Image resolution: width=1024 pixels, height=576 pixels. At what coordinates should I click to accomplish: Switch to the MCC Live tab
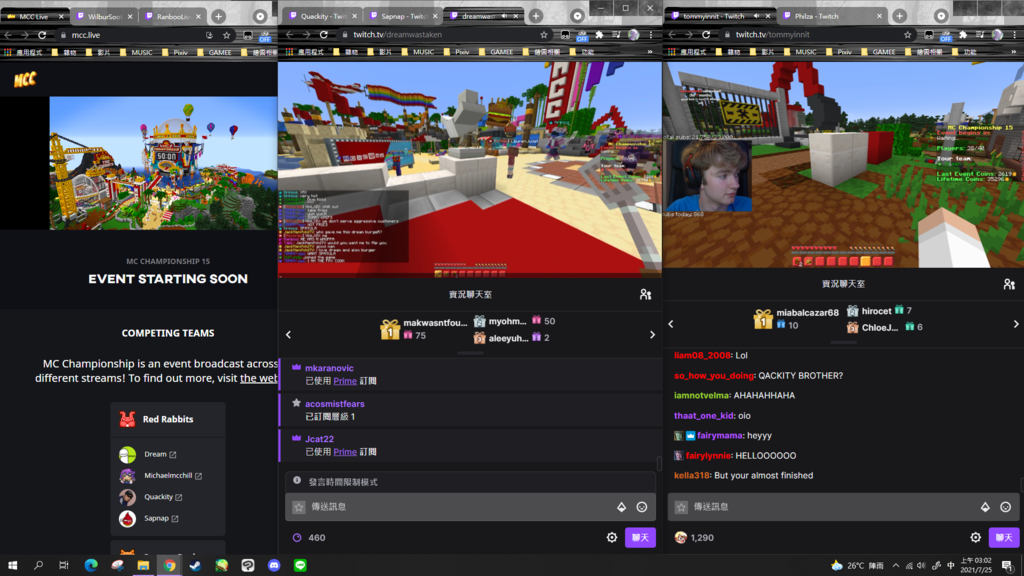click(34, 16)
